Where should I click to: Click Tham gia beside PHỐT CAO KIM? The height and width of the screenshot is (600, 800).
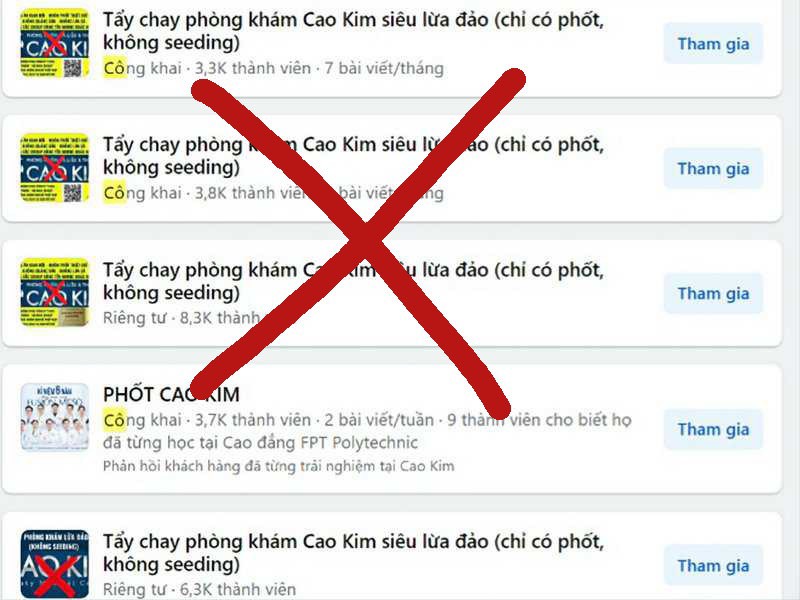point(713,430)
